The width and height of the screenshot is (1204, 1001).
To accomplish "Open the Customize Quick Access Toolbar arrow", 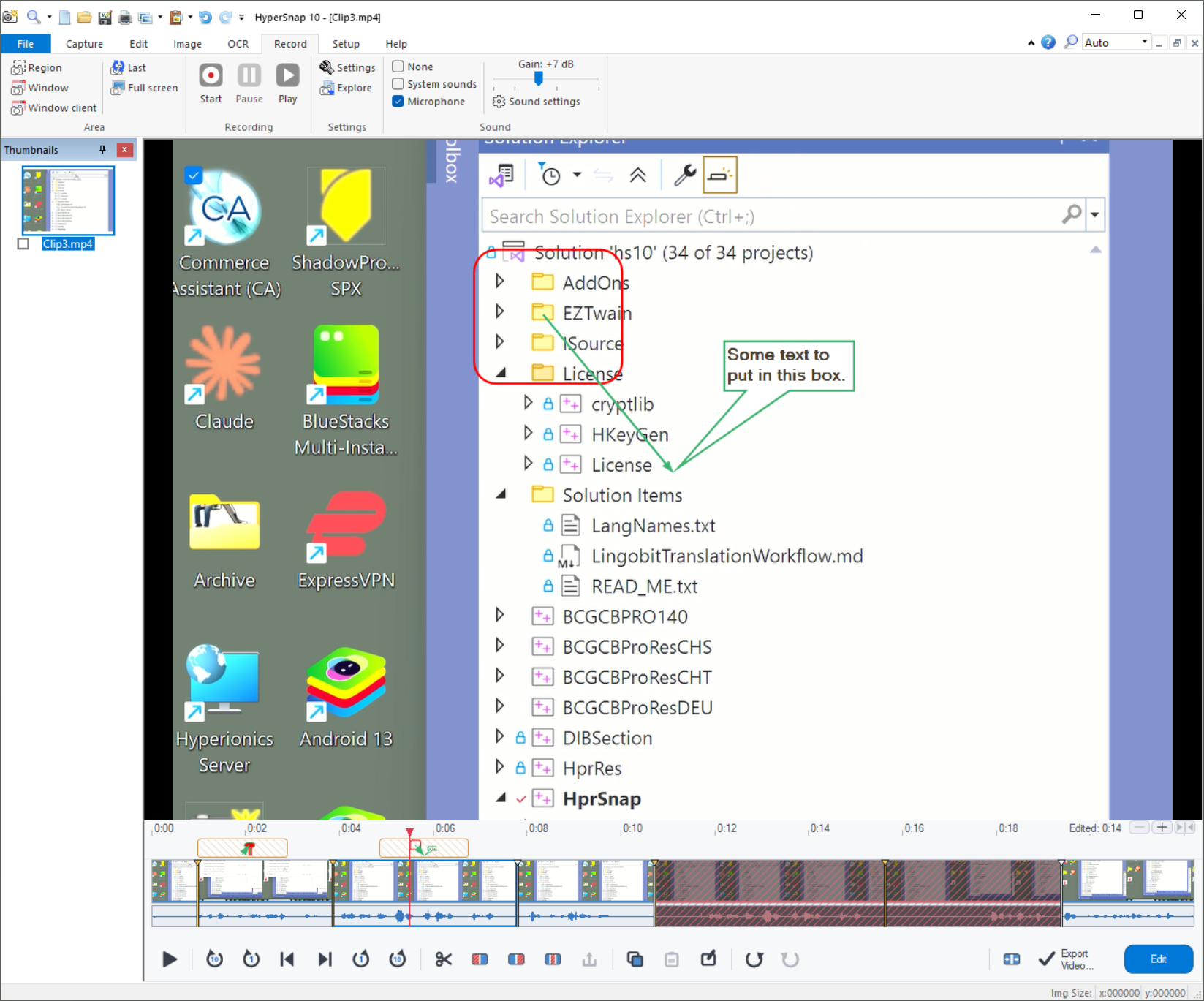I will [x=241, y=17].
